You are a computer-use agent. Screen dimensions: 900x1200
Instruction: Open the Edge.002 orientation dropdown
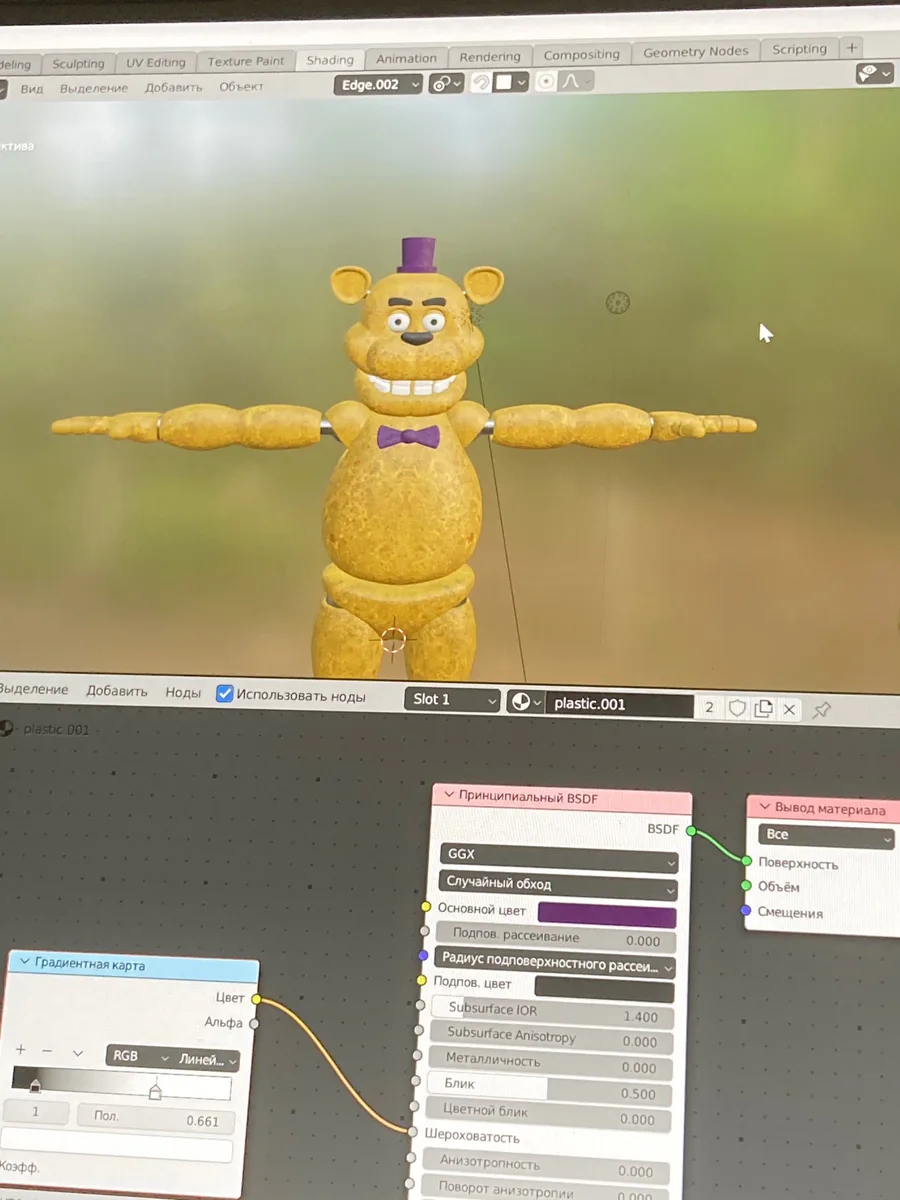[x=379, y=85]
